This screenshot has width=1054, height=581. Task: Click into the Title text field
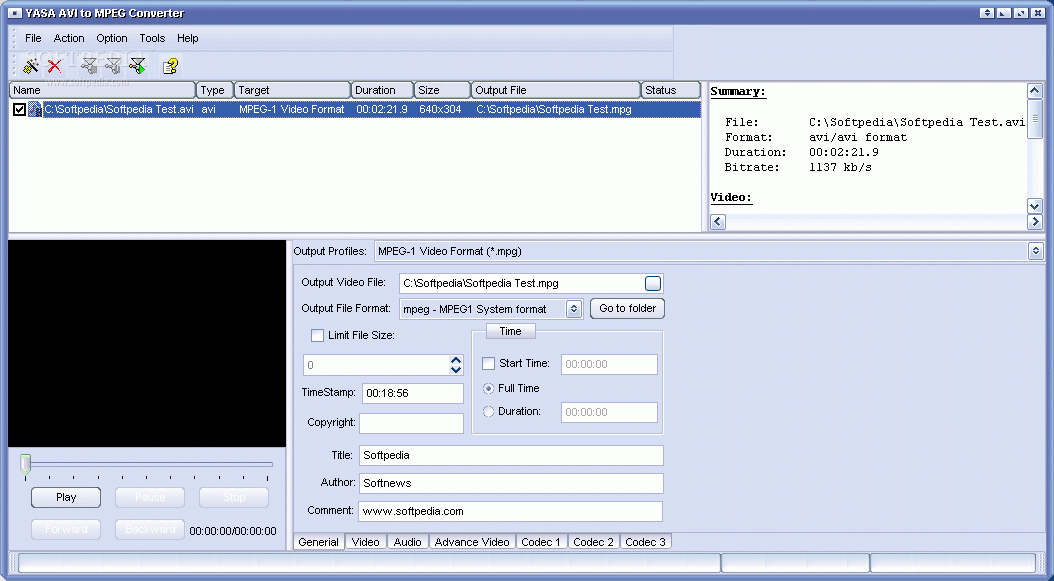click(510, 455)
